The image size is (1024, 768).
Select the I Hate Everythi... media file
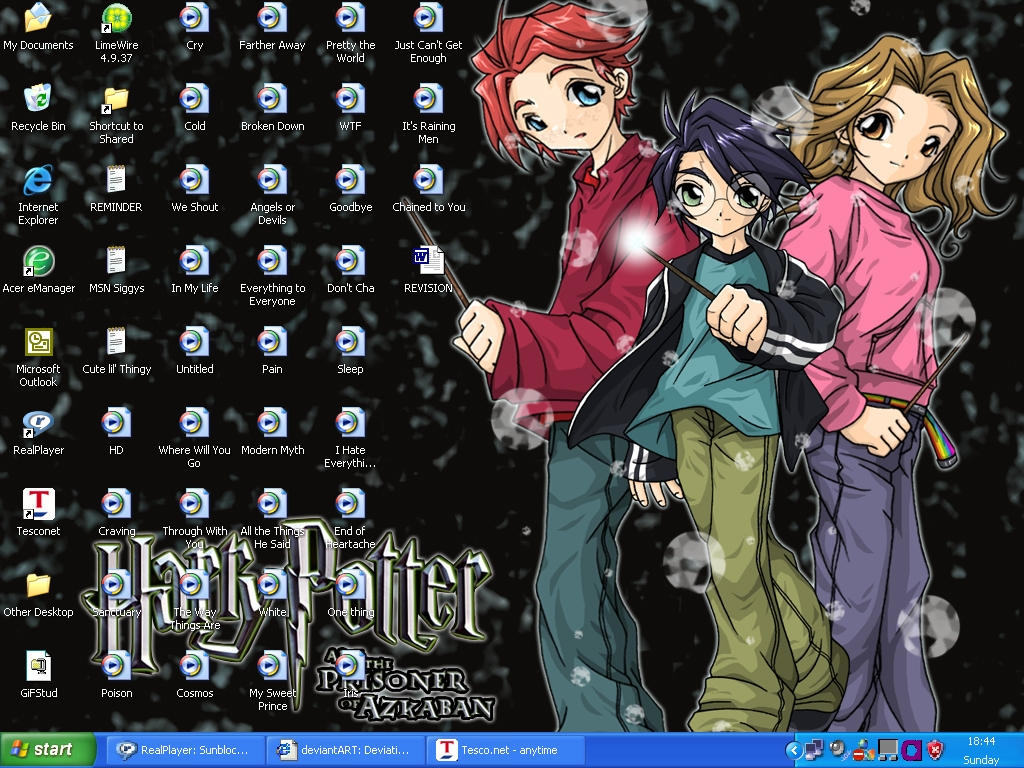(x=351, y=423)
